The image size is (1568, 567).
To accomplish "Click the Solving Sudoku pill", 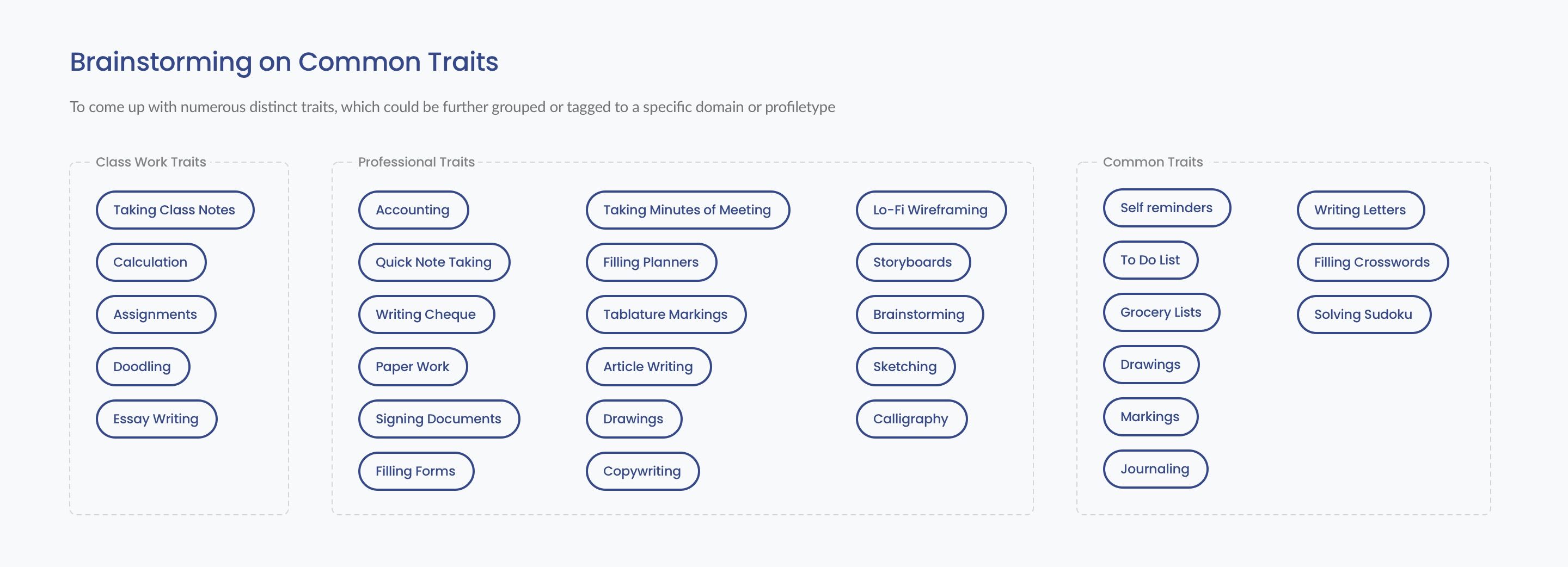I will (x=1363, y=315).
